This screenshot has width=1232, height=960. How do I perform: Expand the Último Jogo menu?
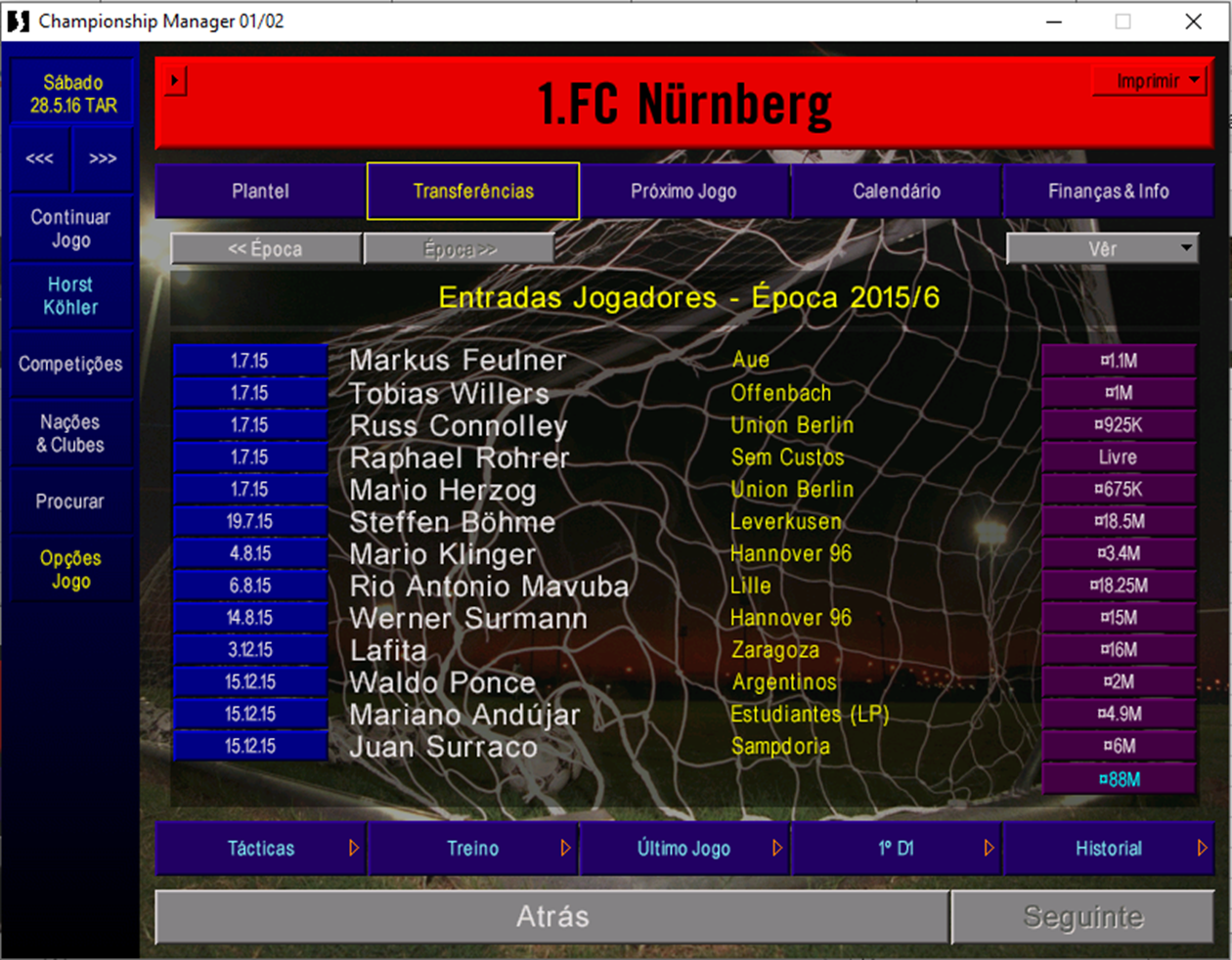[x=683, y=849]
